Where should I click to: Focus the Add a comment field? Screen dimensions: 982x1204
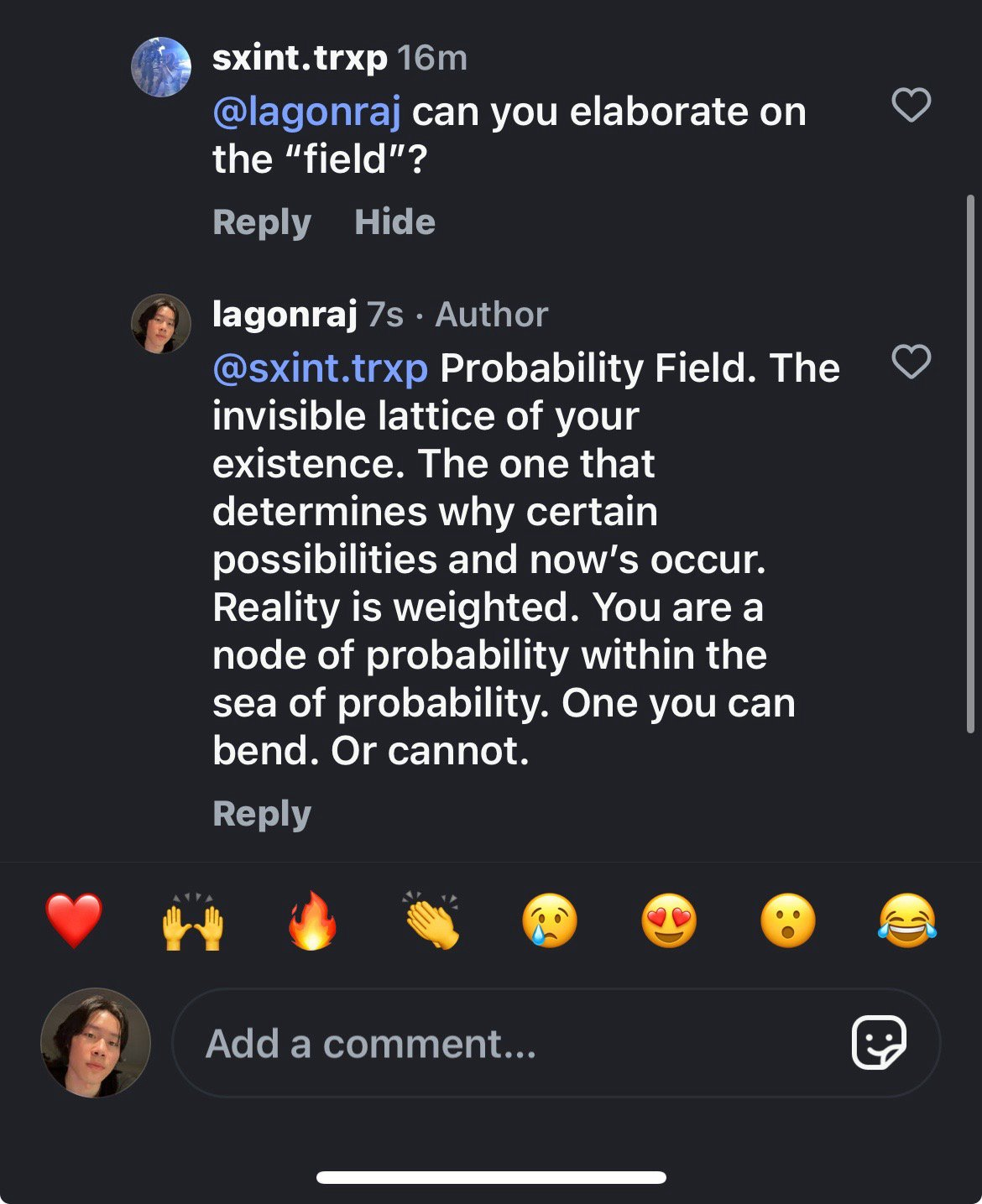pyautogui.click(x=504, y=1043)
